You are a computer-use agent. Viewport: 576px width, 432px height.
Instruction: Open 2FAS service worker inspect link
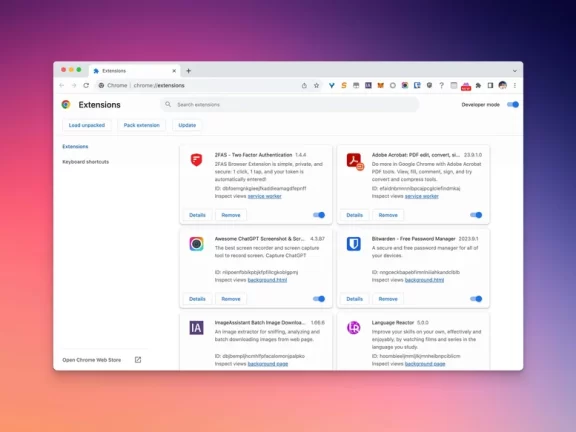click(x=264, y=197)
